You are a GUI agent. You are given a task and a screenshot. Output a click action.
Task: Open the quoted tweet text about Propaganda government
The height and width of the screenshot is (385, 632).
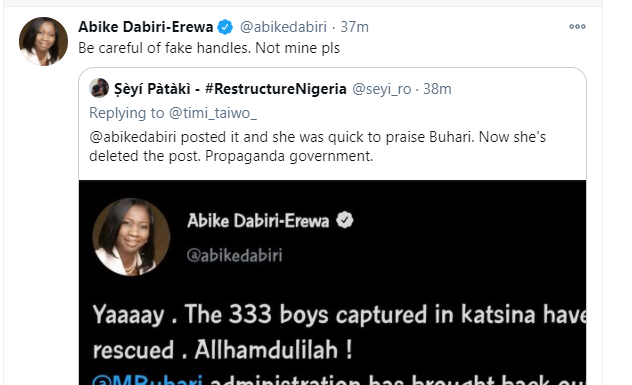318,146
